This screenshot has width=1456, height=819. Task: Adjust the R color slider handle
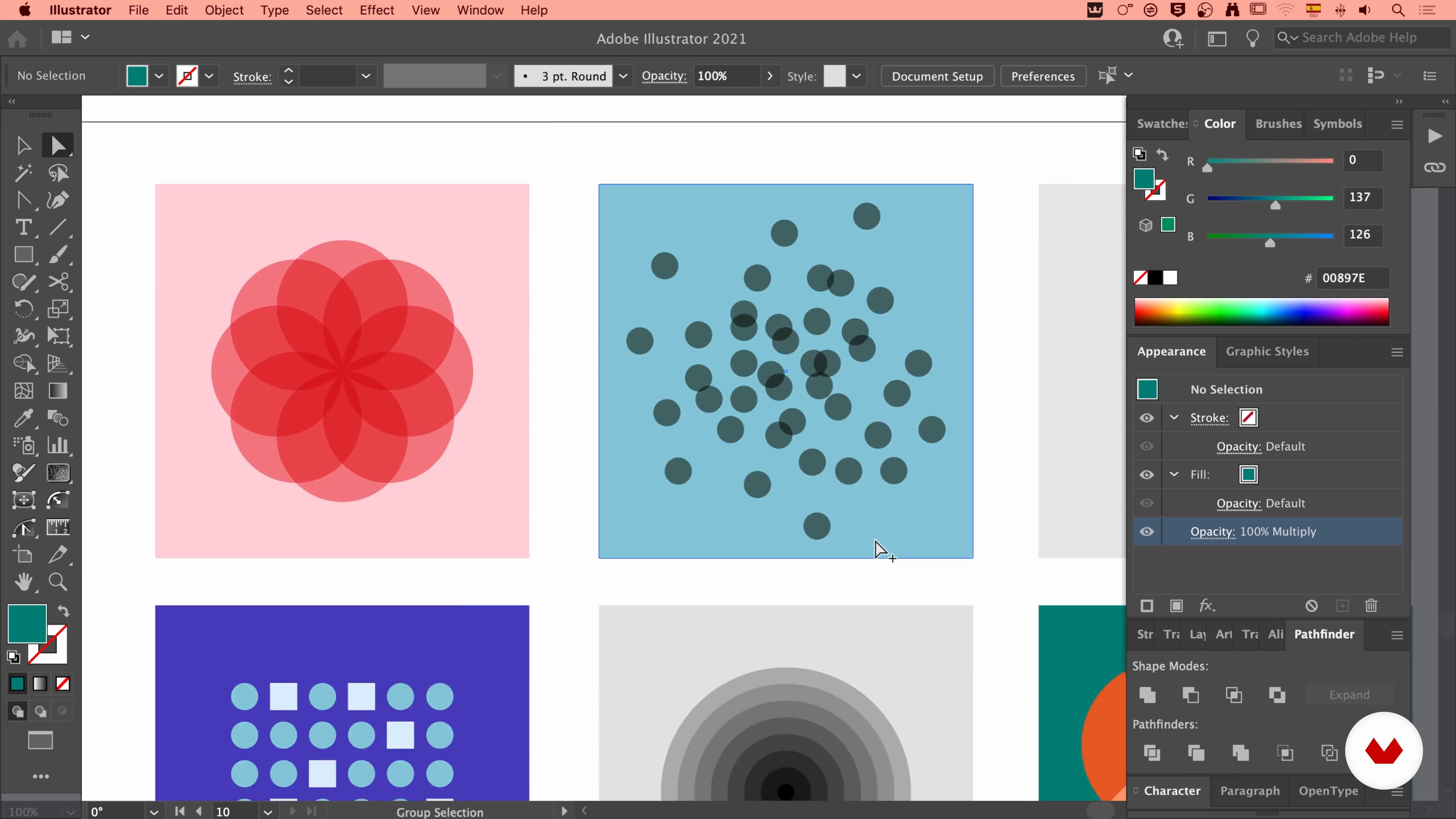1207,168
